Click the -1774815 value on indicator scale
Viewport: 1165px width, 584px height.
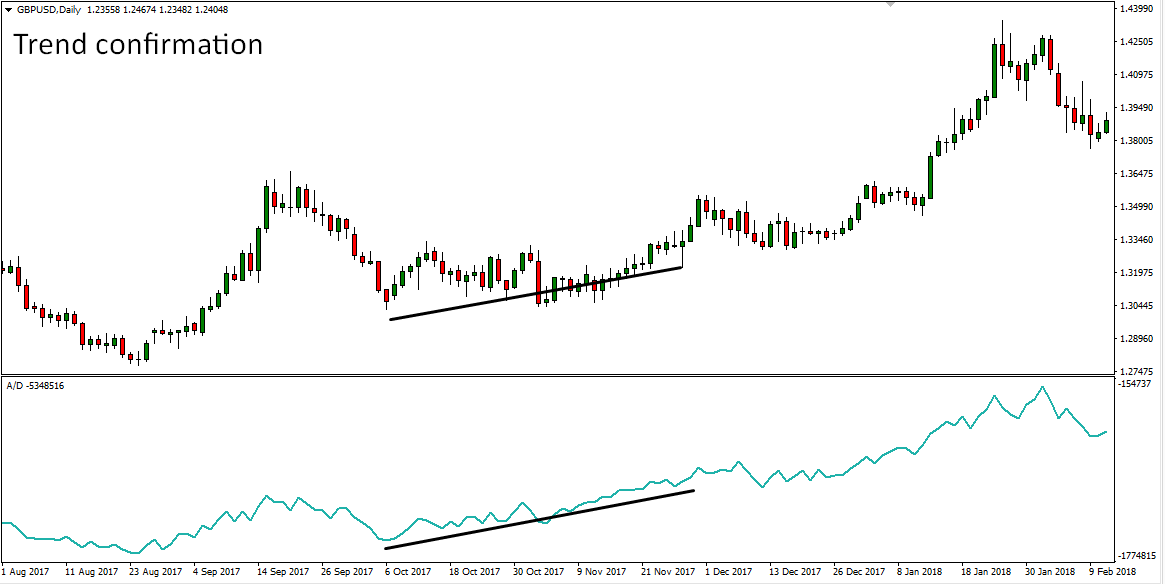(1138, 556)
